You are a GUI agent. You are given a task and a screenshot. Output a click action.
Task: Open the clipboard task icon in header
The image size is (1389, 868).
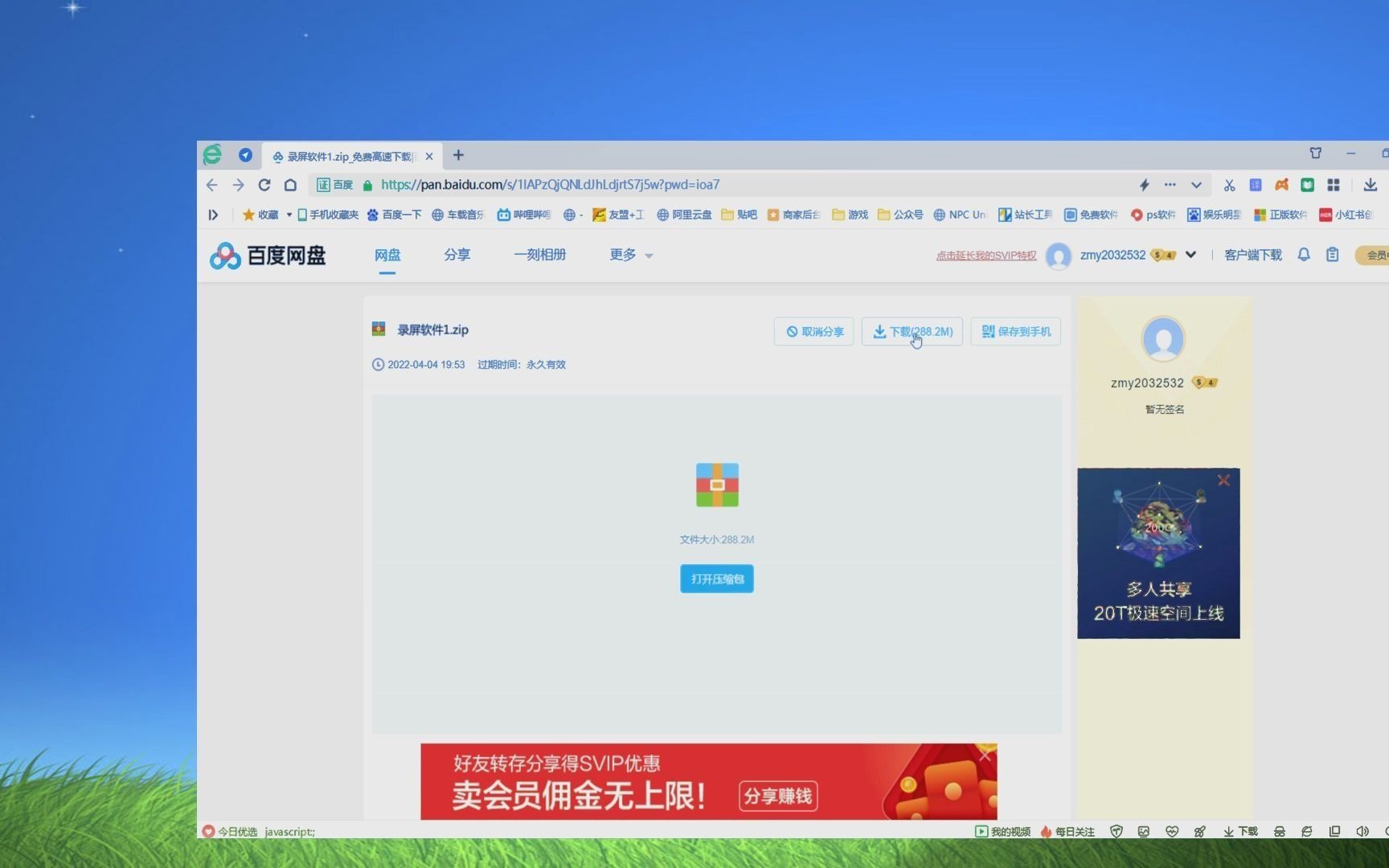[x=1333, y=255]
